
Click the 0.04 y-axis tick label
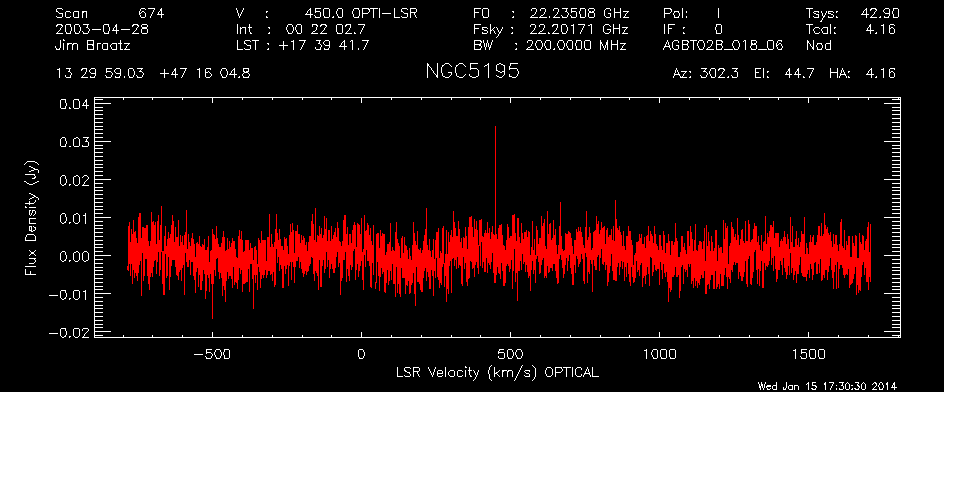coord(74,104)
